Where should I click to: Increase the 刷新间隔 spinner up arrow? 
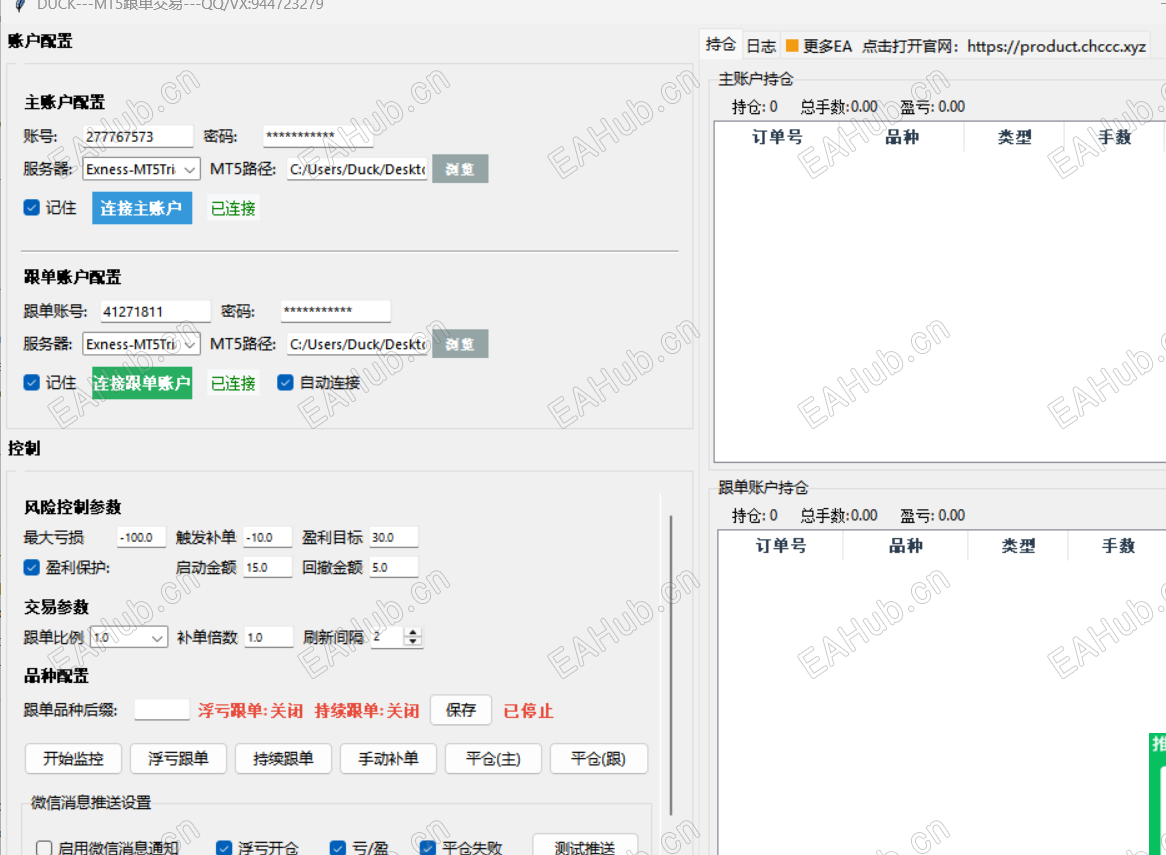pos(413,633)
